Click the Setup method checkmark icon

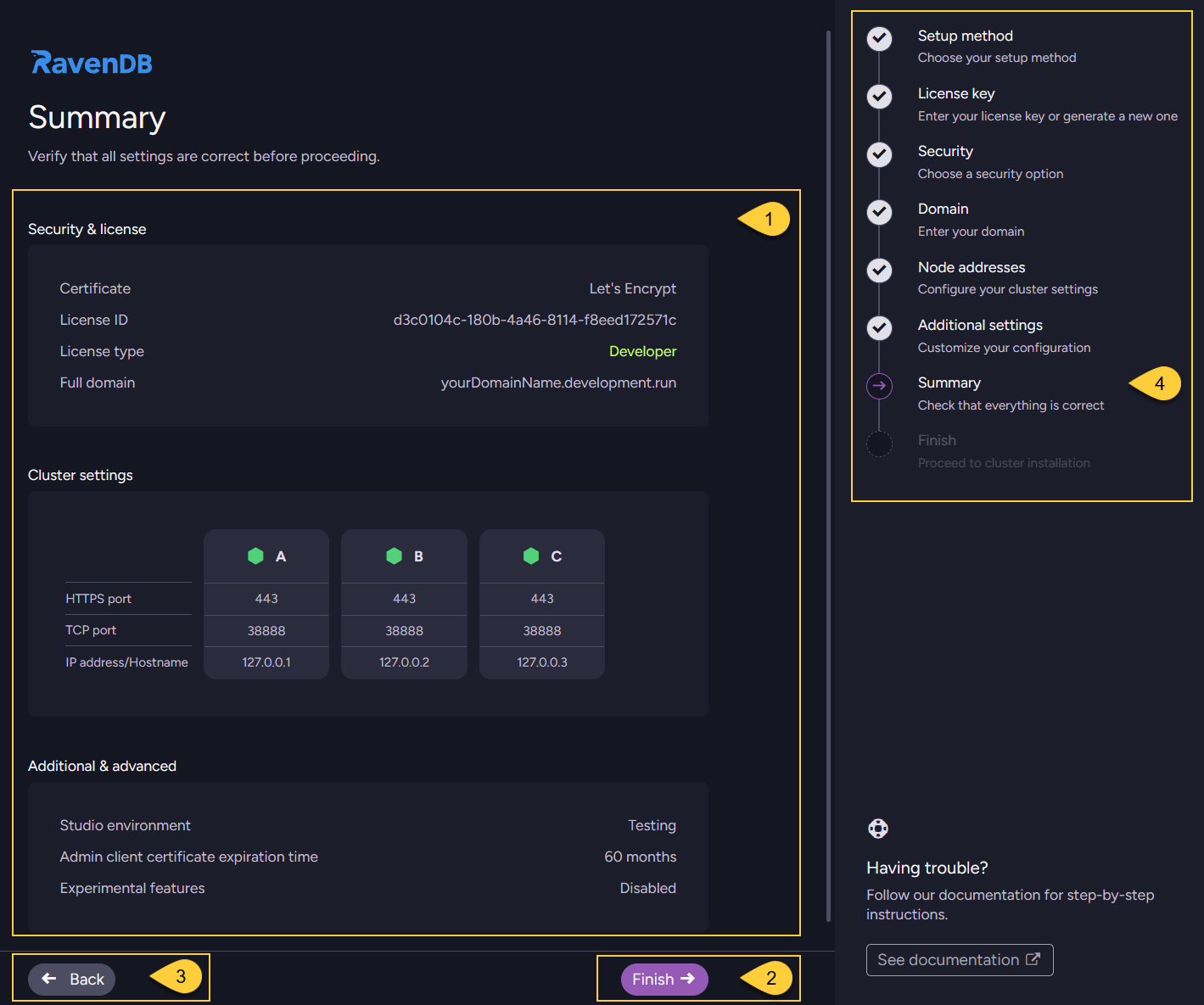pyautogui.click(x=879, y=39)
